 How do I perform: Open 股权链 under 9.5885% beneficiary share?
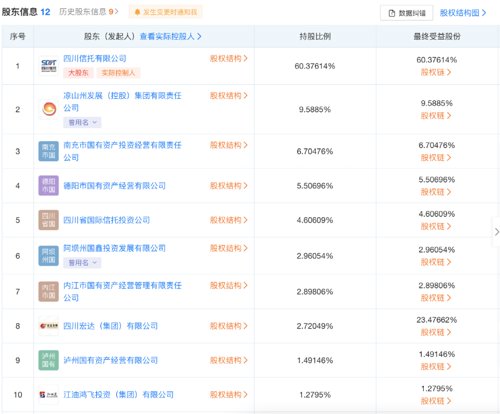[x=436, y=116]
